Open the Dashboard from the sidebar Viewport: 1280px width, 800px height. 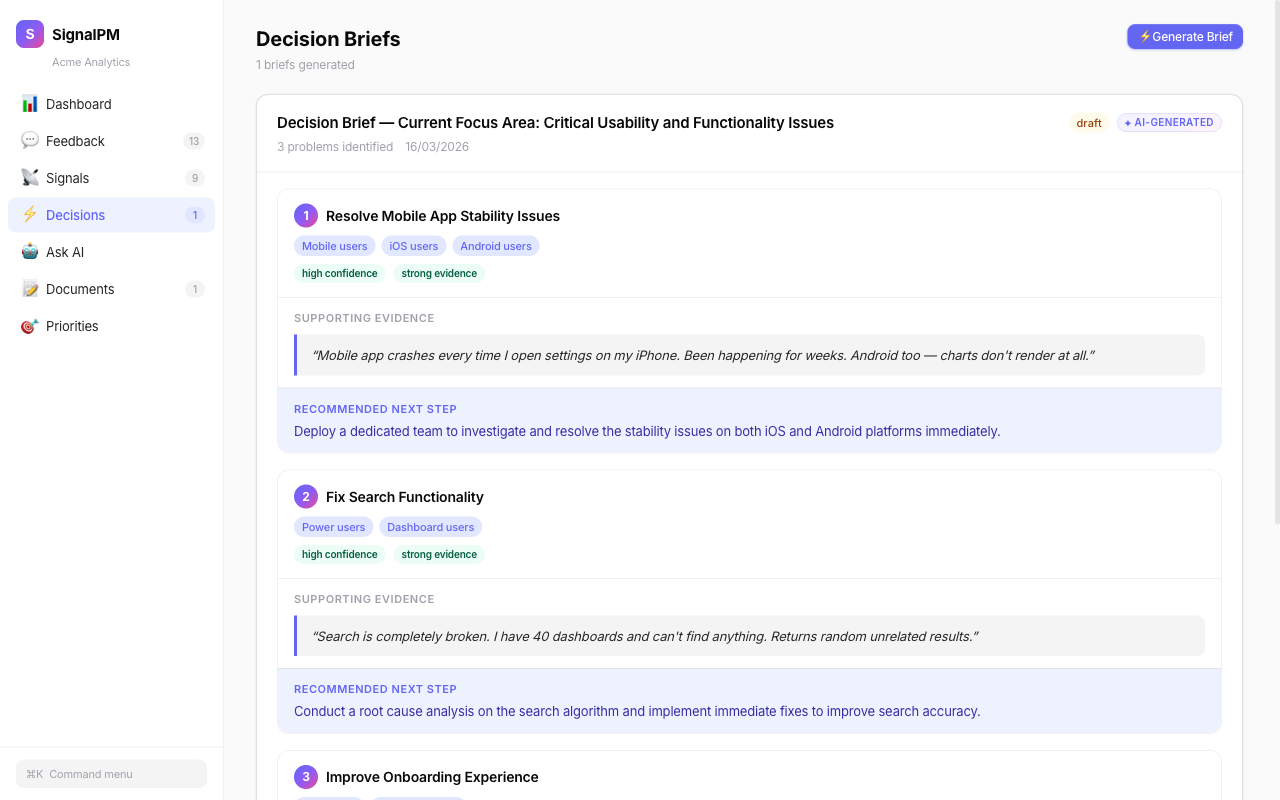[x=79, y=104]
